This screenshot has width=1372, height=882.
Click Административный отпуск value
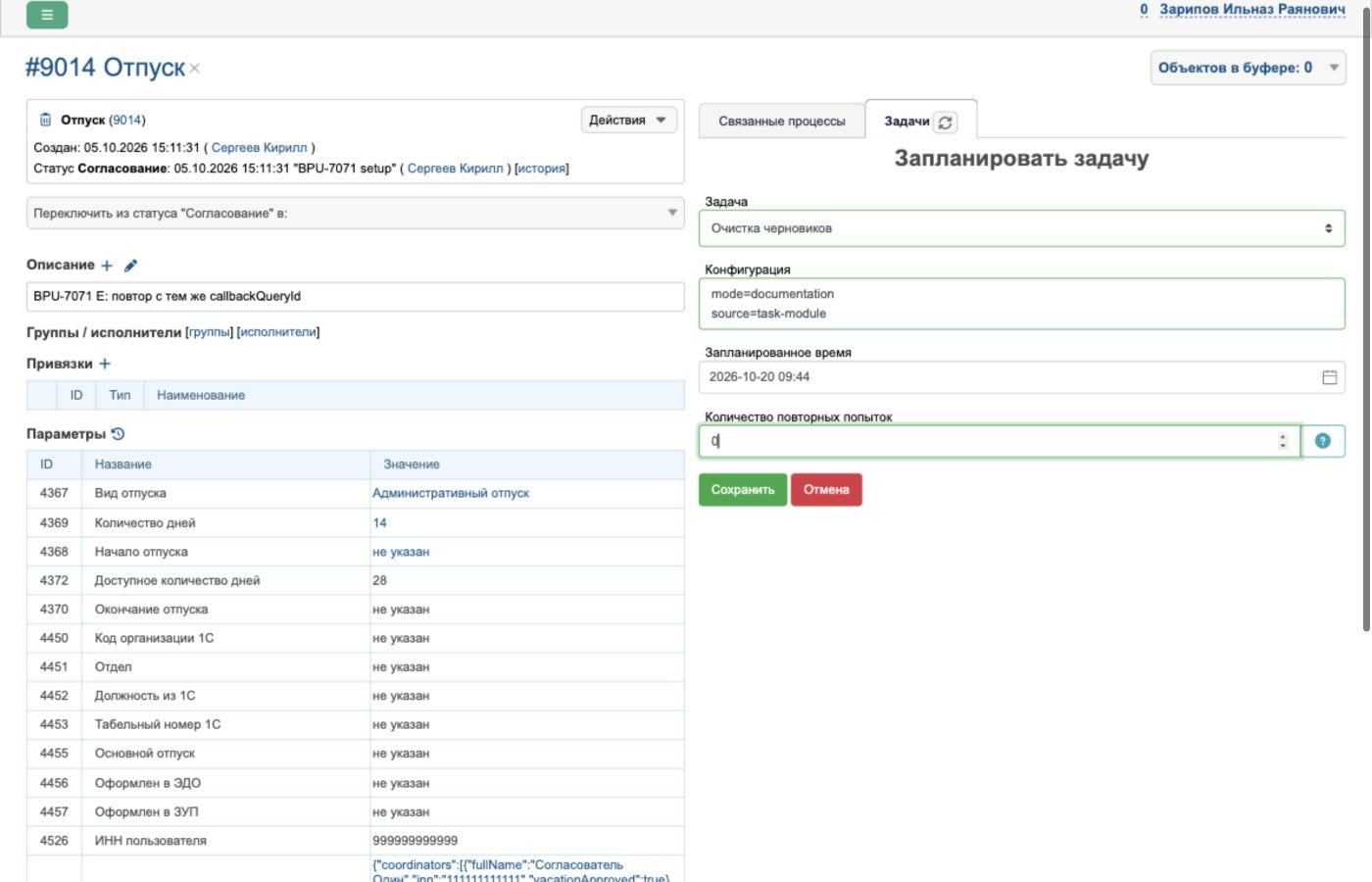pos(451,493)
